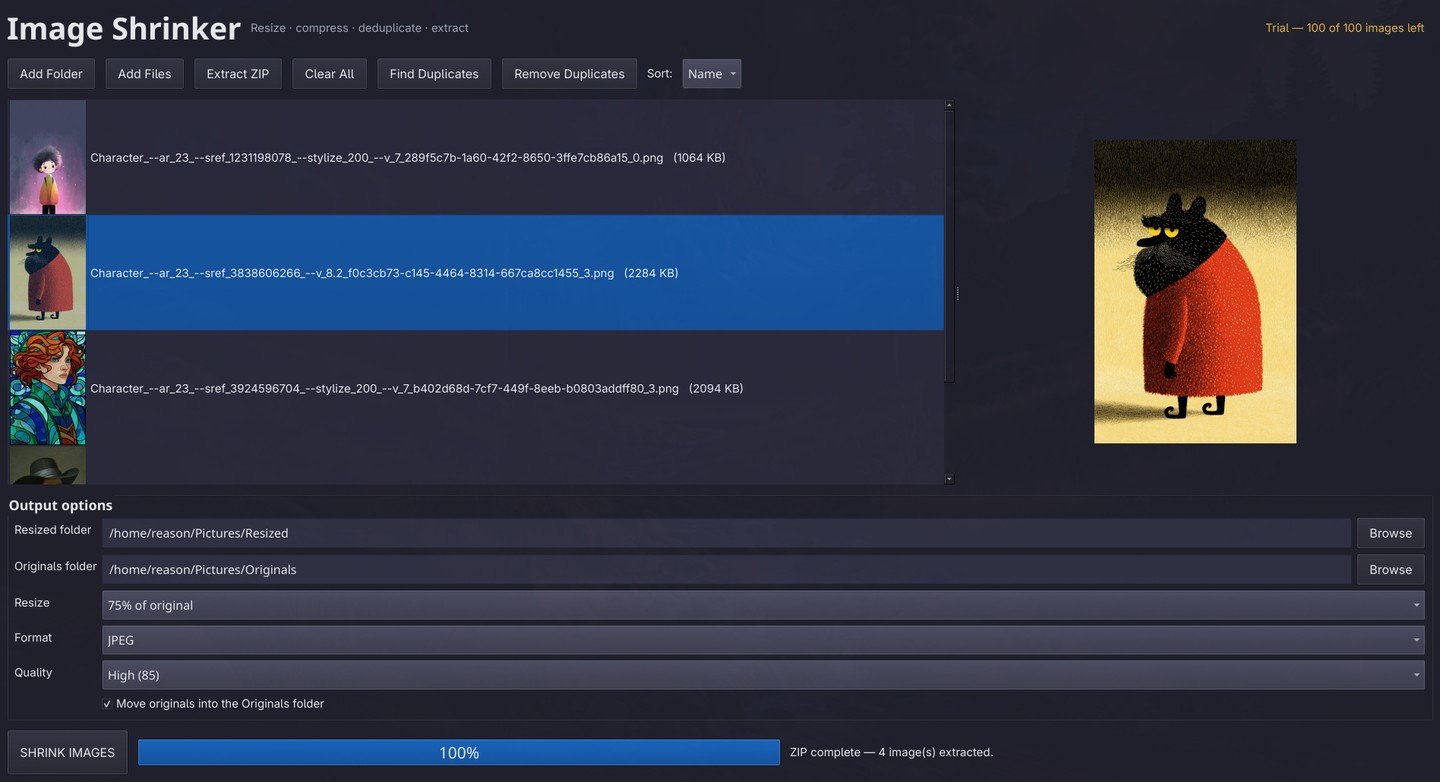This screenshot has height=782, width=1440.
Task: Click the splitter handle beside the preview
Action: (958, 293)
